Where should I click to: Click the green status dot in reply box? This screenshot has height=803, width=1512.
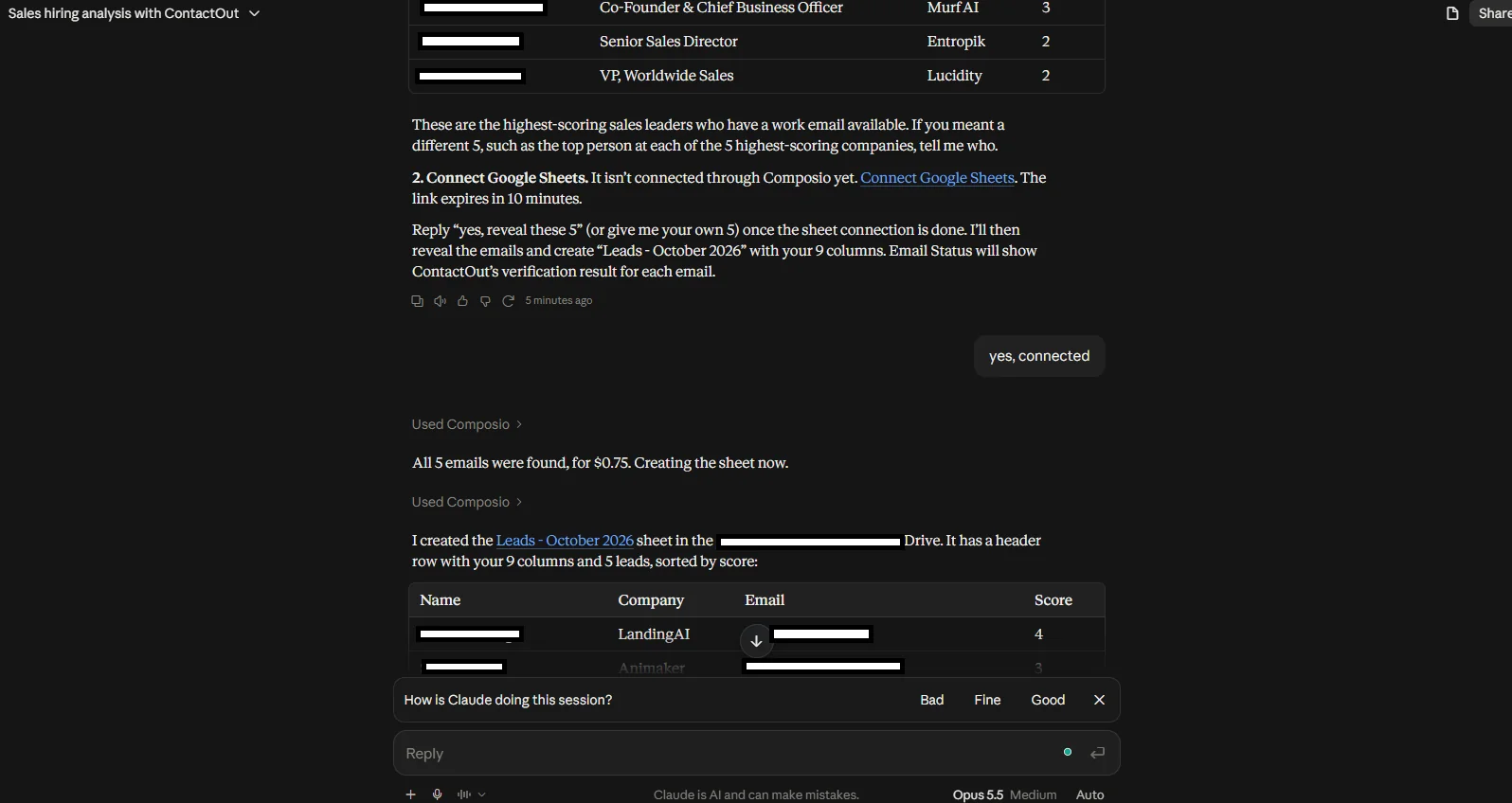pos(1068,752)
